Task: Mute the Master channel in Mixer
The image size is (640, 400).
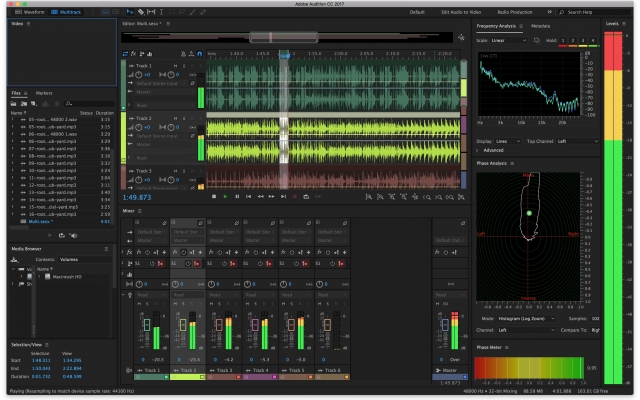Action: [438, 304]
